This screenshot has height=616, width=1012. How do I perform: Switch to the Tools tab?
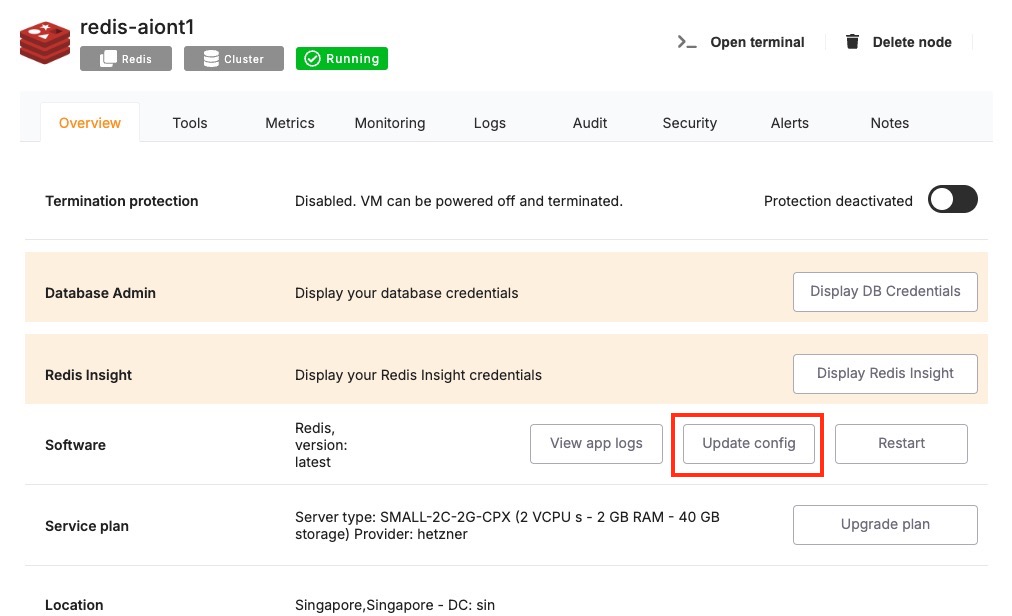tap(190, 123)
